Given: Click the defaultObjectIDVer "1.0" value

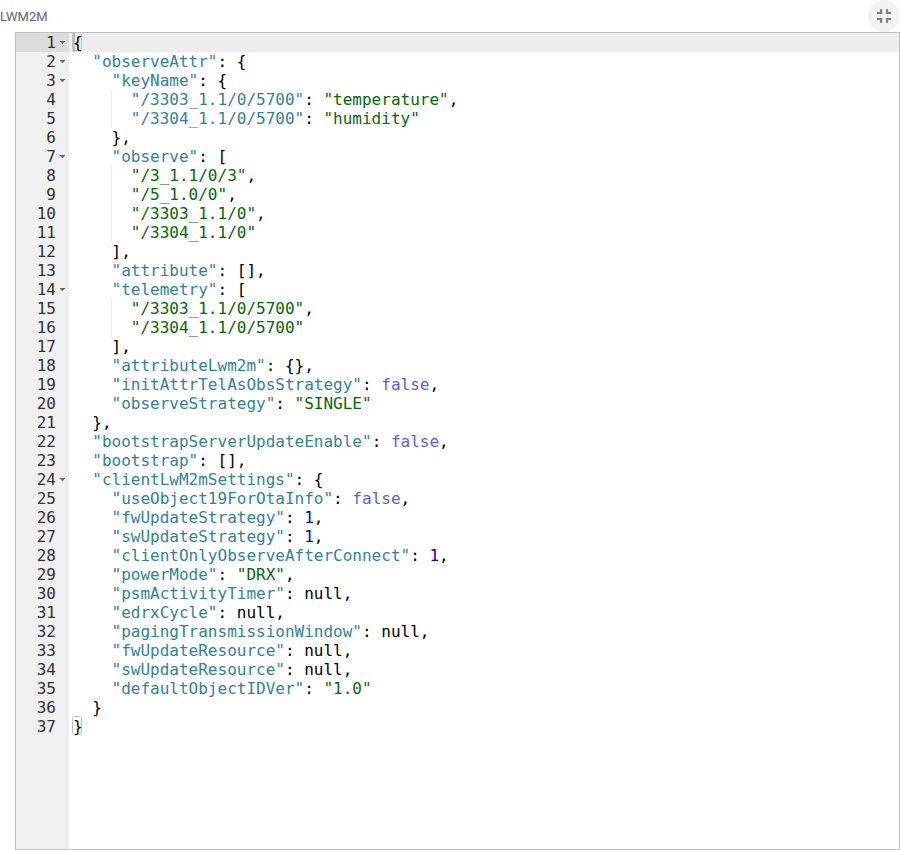Looking at the screenshot, I should (x=347, y=688).
